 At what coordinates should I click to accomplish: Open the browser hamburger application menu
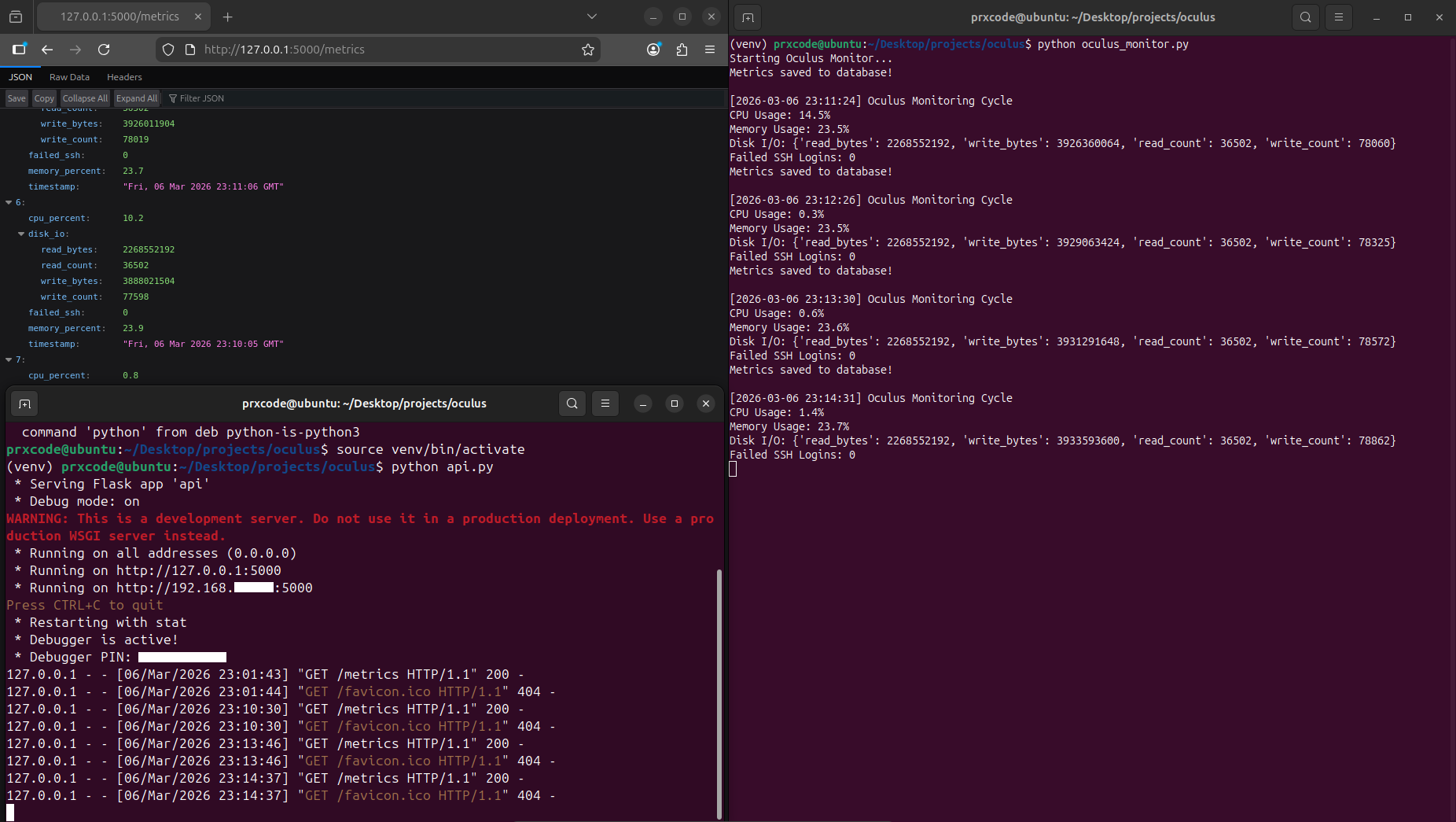710,50
